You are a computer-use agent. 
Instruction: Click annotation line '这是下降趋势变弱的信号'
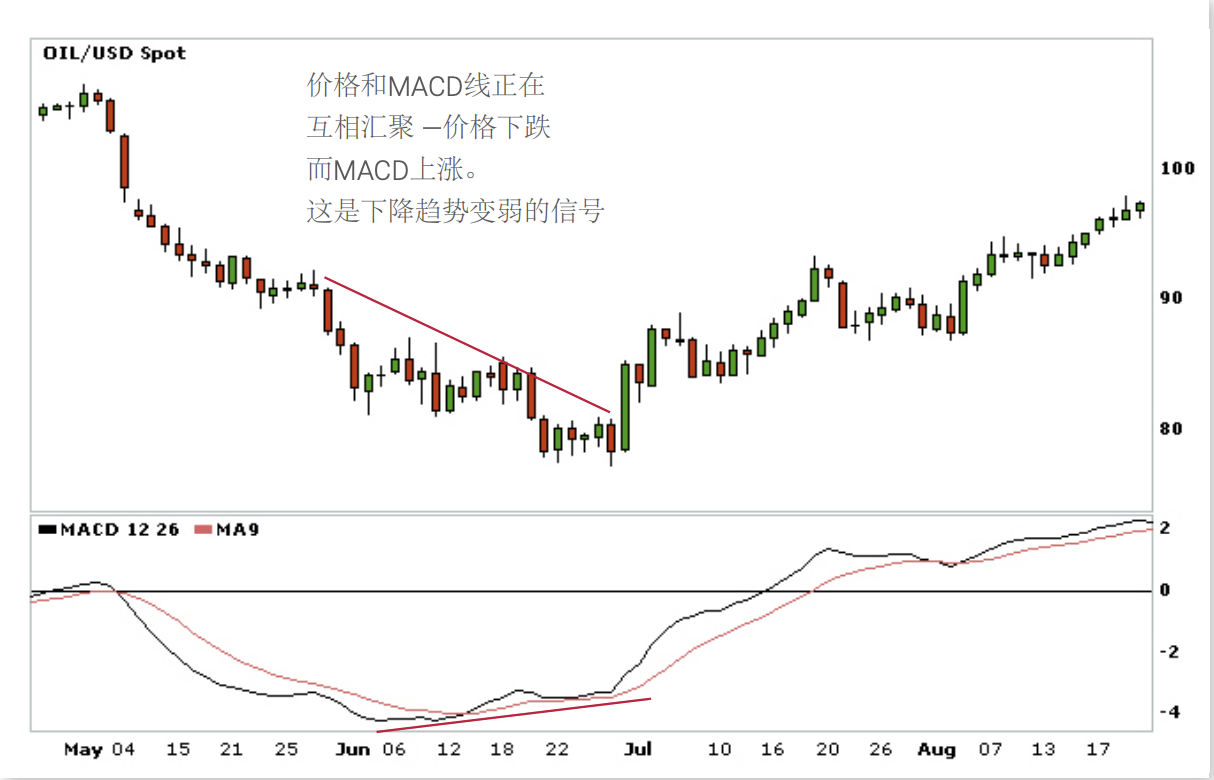tap(455, 212)
